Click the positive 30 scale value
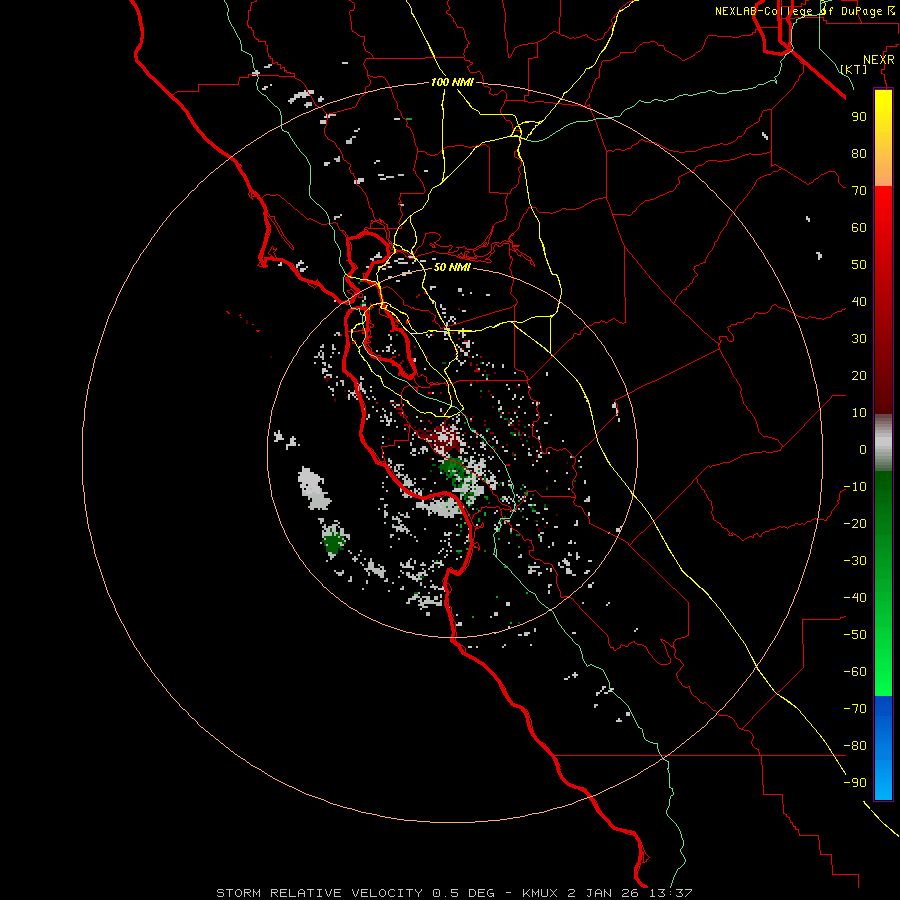 [859, 339]
